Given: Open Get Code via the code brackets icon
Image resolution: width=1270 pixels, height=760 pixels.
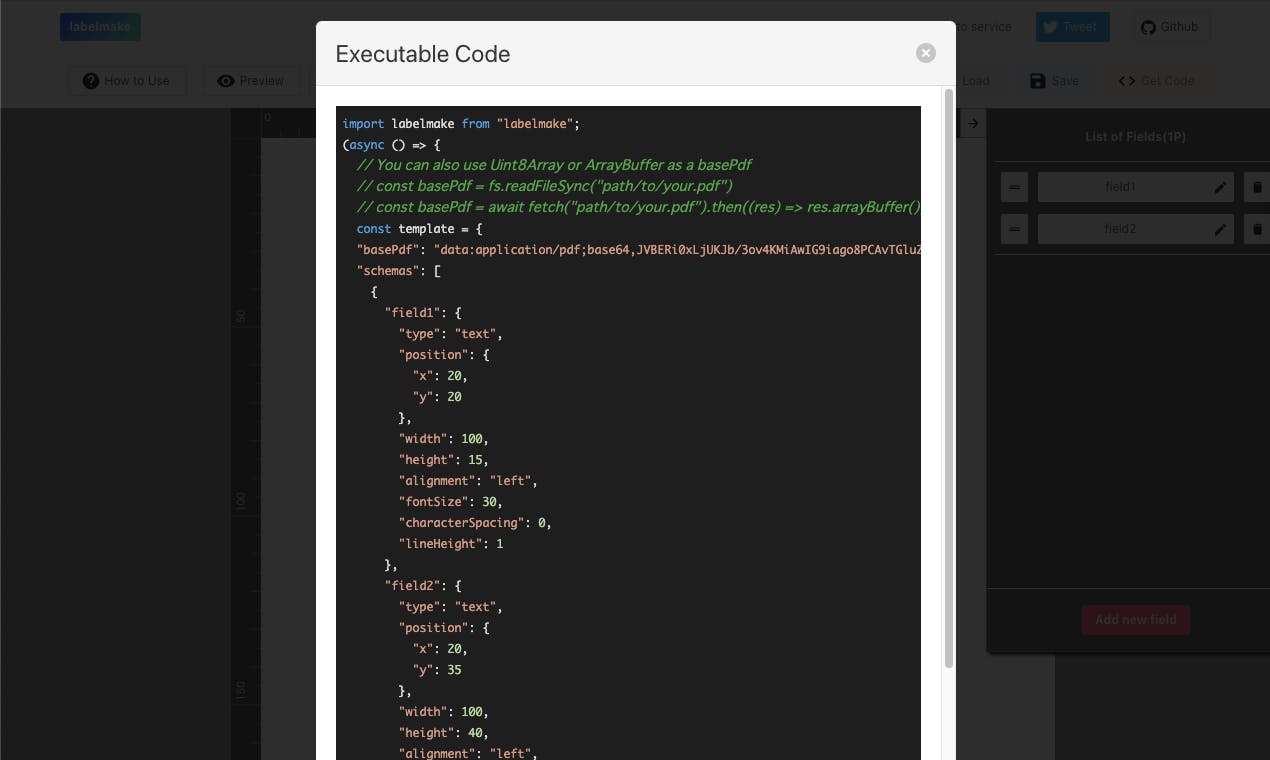Looking at the screenshot, I should pyautogui.click(x=1128, y=81).
